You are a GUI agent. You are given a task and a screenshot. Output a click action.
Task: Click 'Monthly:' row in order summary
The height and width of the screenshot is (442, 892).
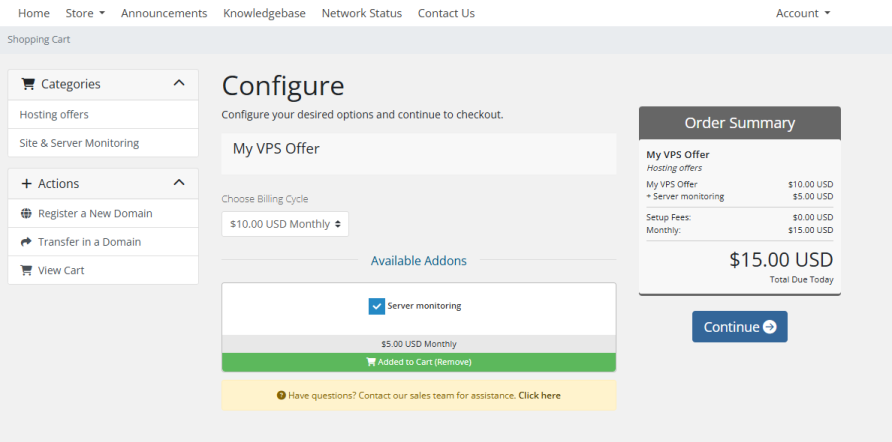(740, 230)
